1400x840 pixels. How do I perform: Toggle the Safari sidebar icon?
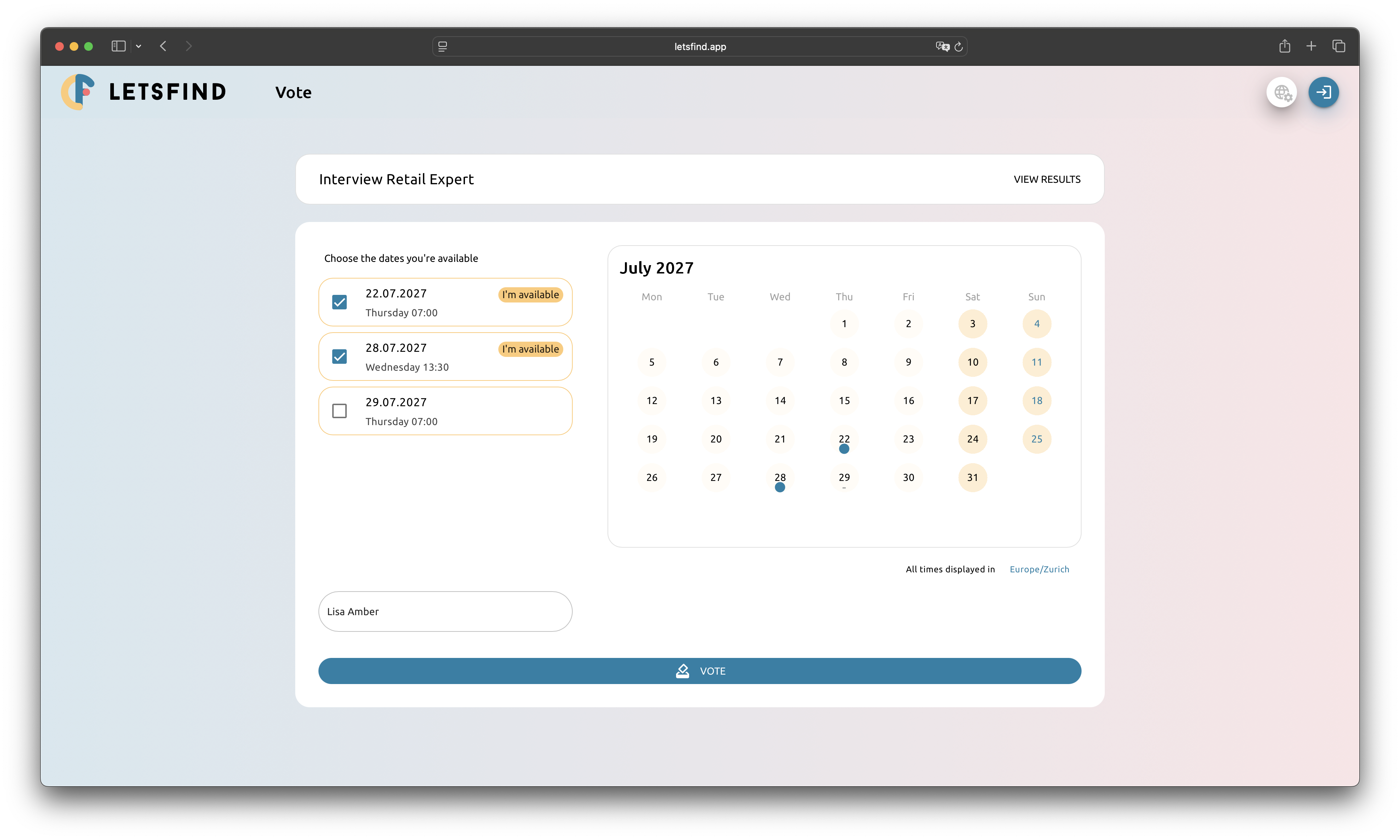[118, 46]
